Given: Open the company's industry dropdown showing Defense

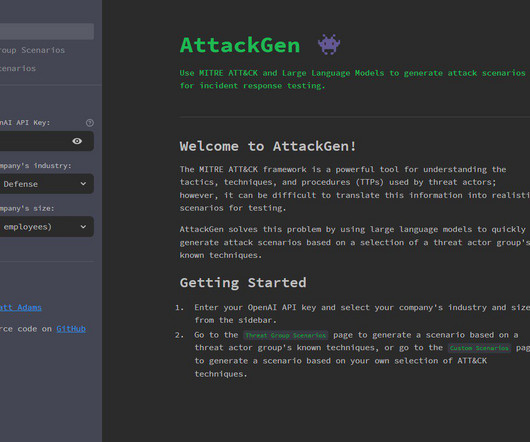Looking at the screenshot, I should (47, 184).
